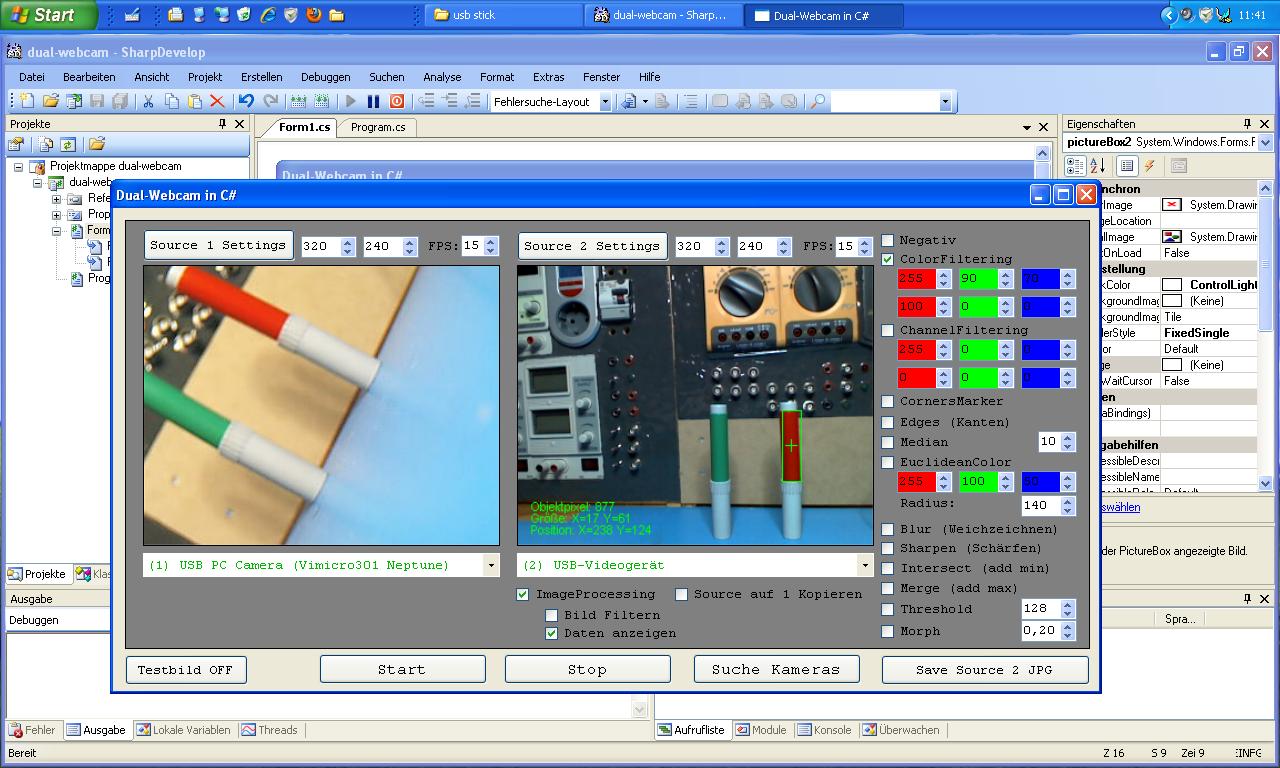Click the Cut scissors icon in toolbar

(x=148, y=101)
